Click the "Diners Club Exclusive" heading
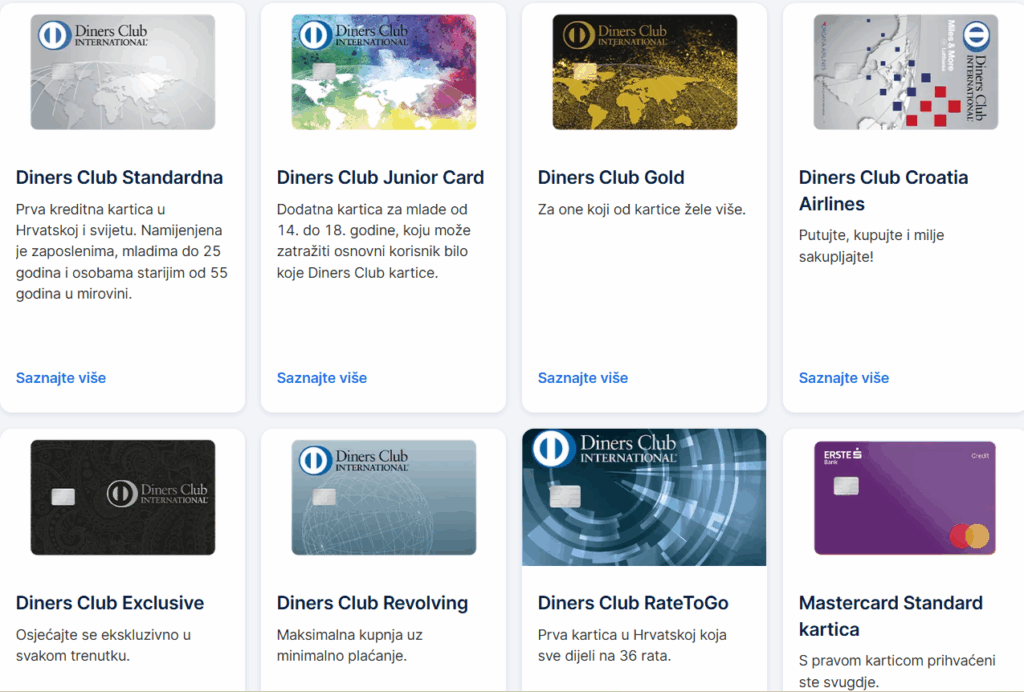 pyautogui.click(x=110, y=603)
